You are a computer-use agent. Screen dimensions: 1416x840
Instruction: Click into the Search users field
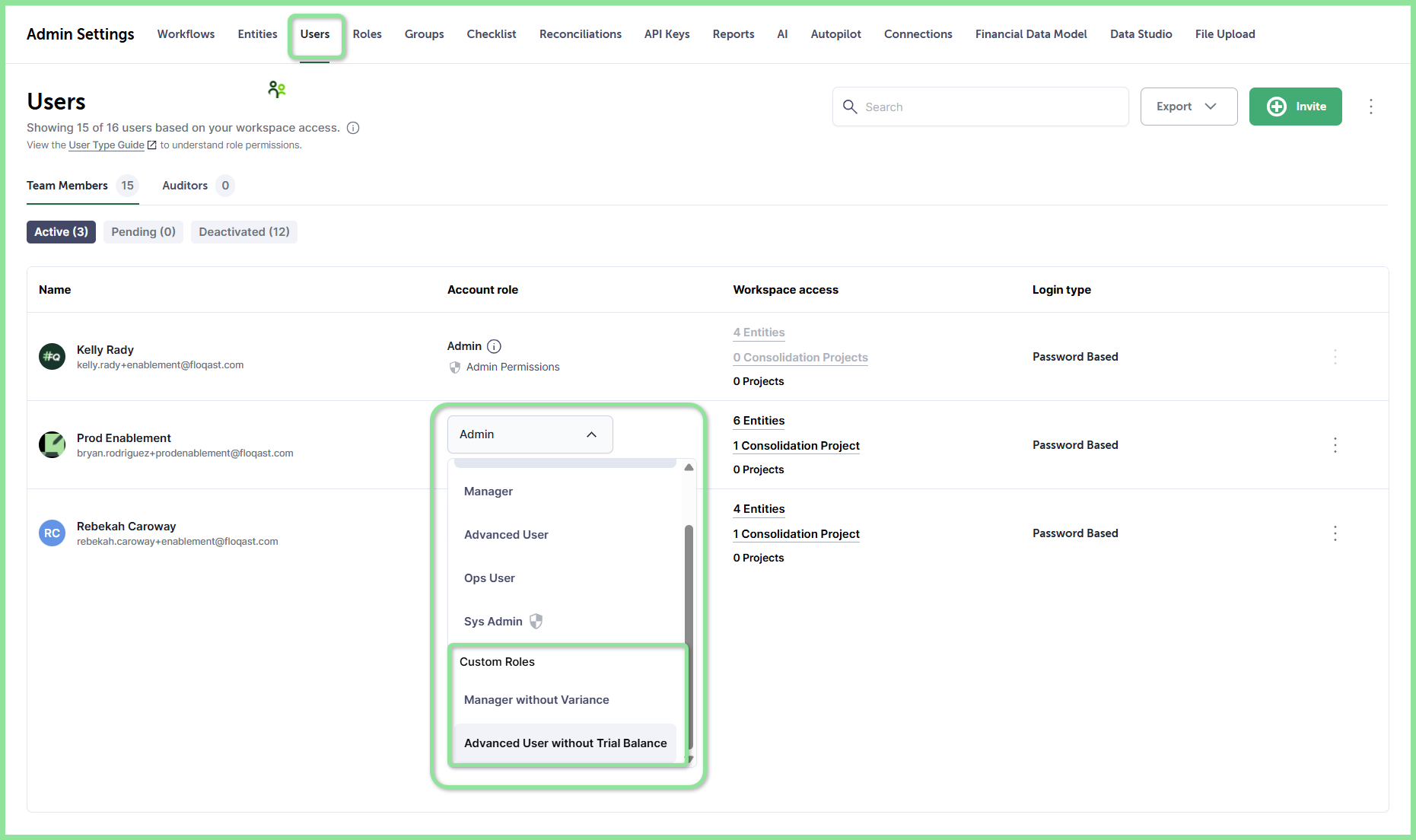(980, 107)
